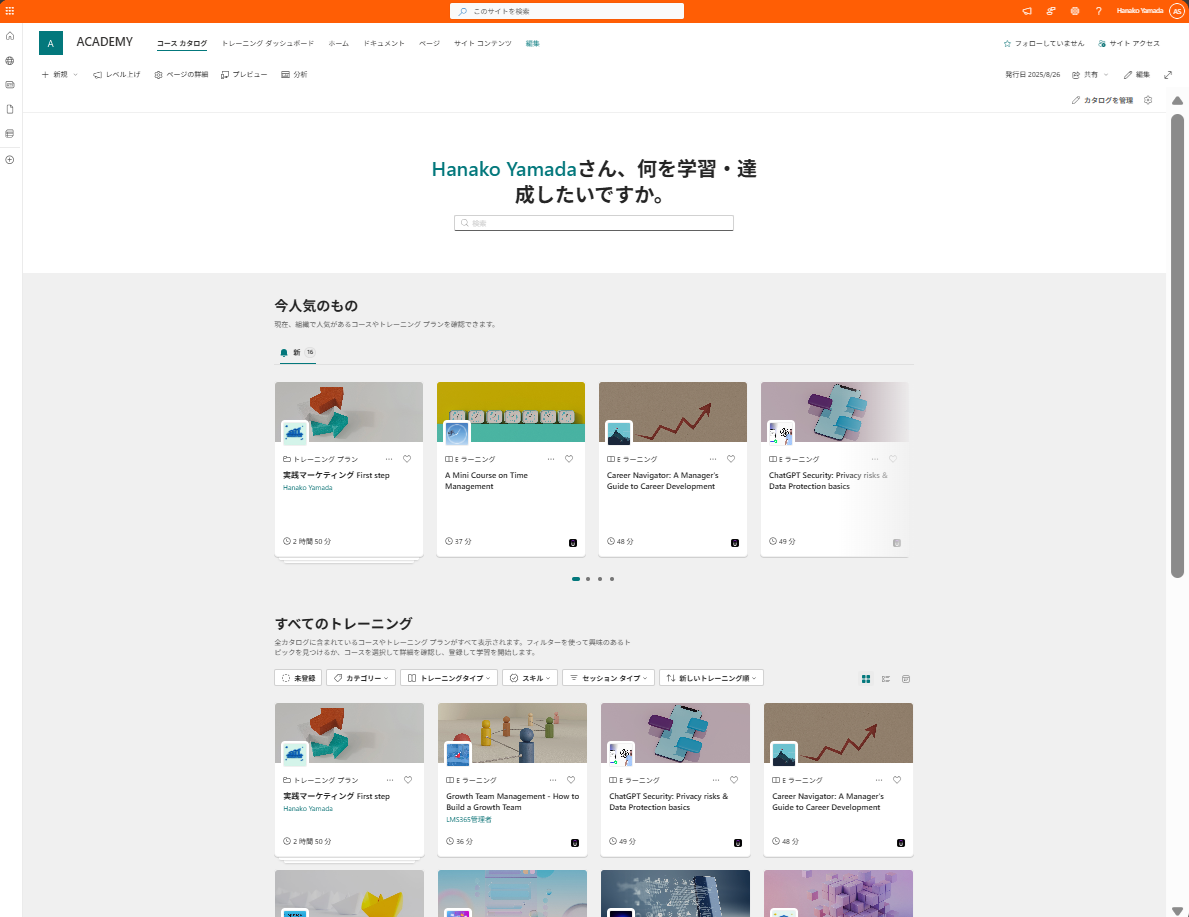Toggle the 未登録 filter
The width and height of the screenshot is (1189, 917).
298,678
